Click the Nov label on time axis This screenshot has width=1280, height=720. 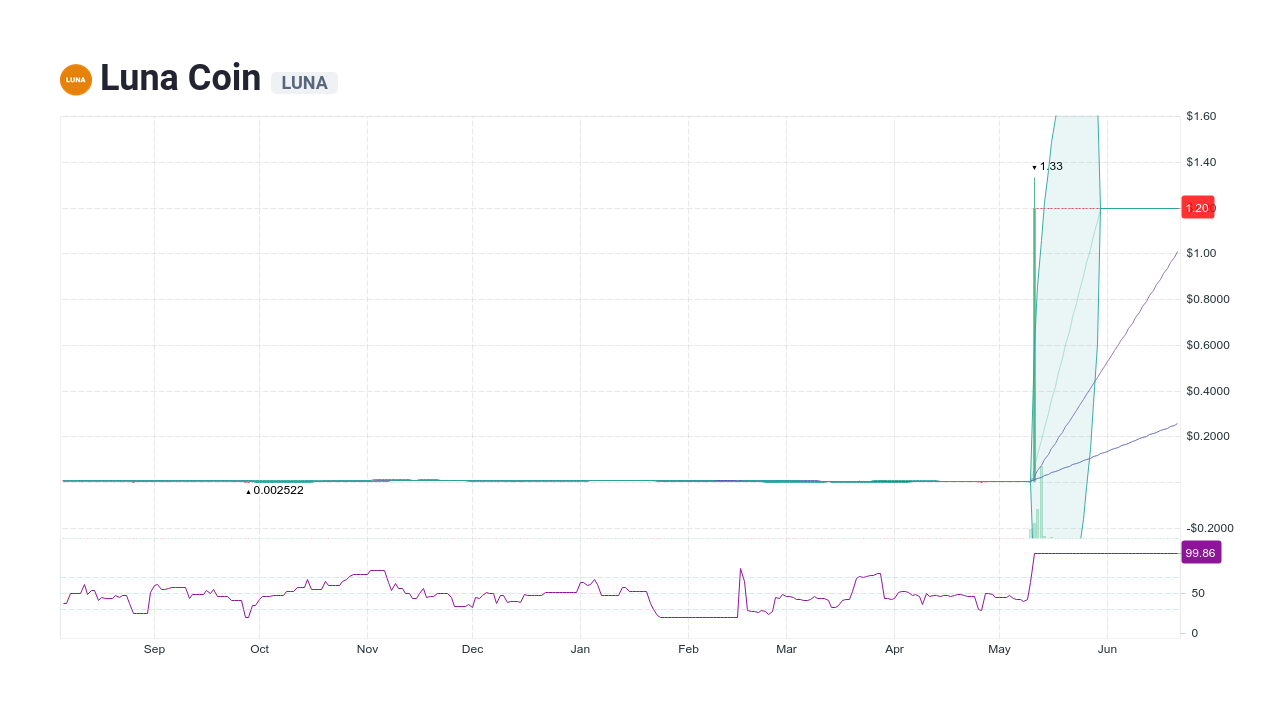[367, 649]
